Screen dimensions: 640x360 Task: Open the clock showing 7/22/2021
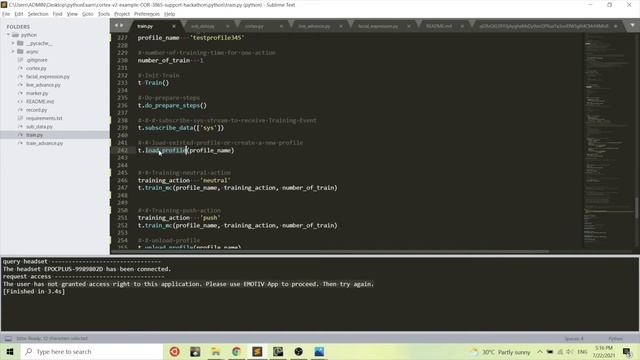(x=604, y=351)
